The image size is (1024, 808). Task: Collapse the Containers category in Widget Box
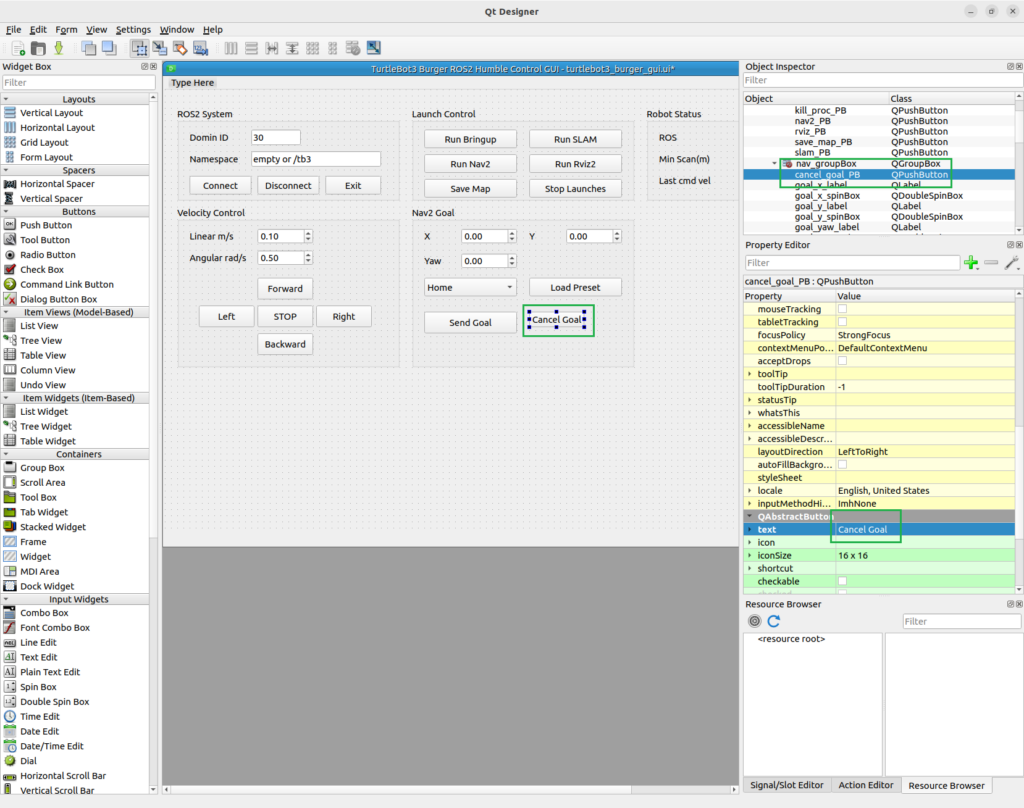[6, 454]
